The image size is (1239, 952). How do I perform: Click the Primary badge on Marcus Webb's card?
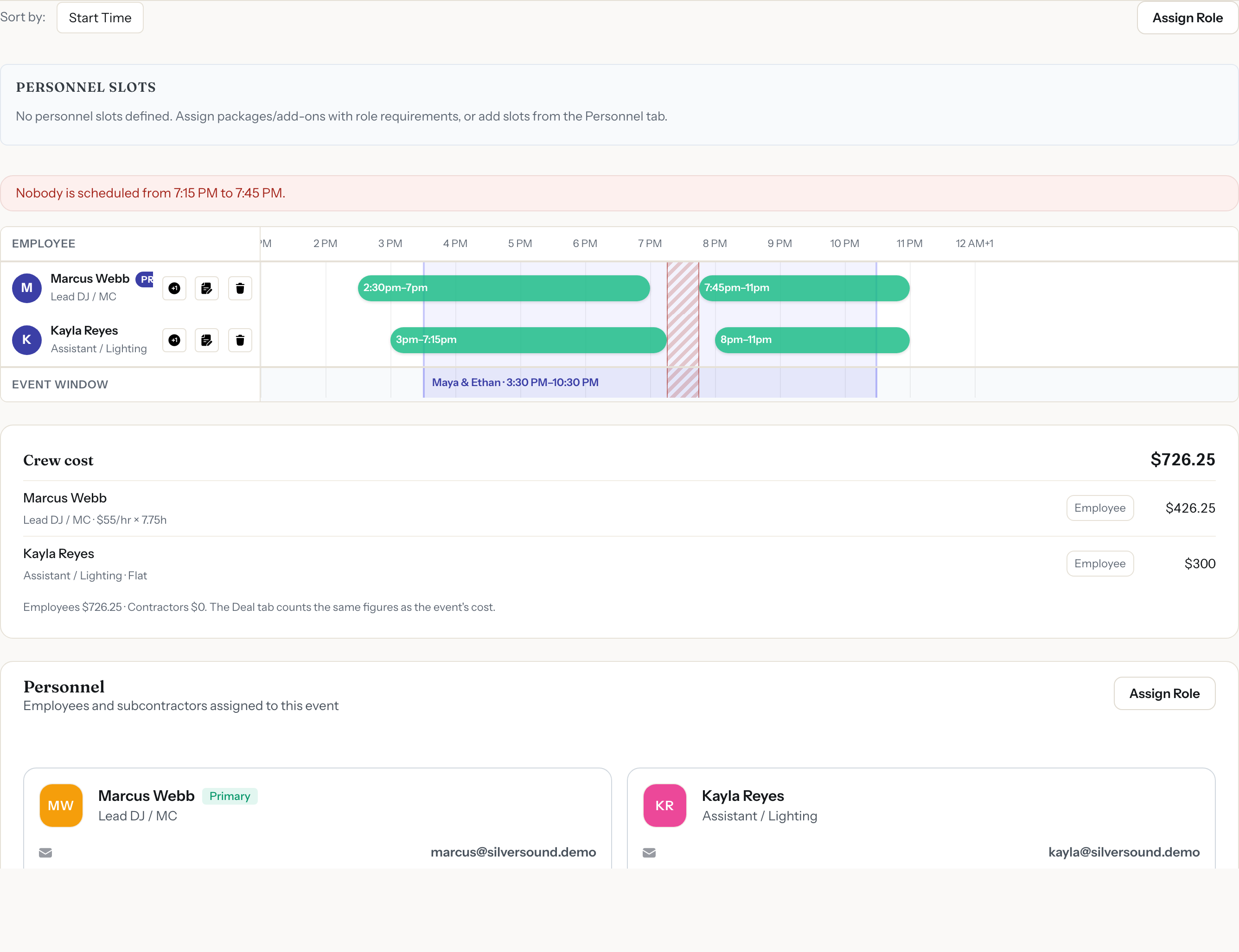230,796
